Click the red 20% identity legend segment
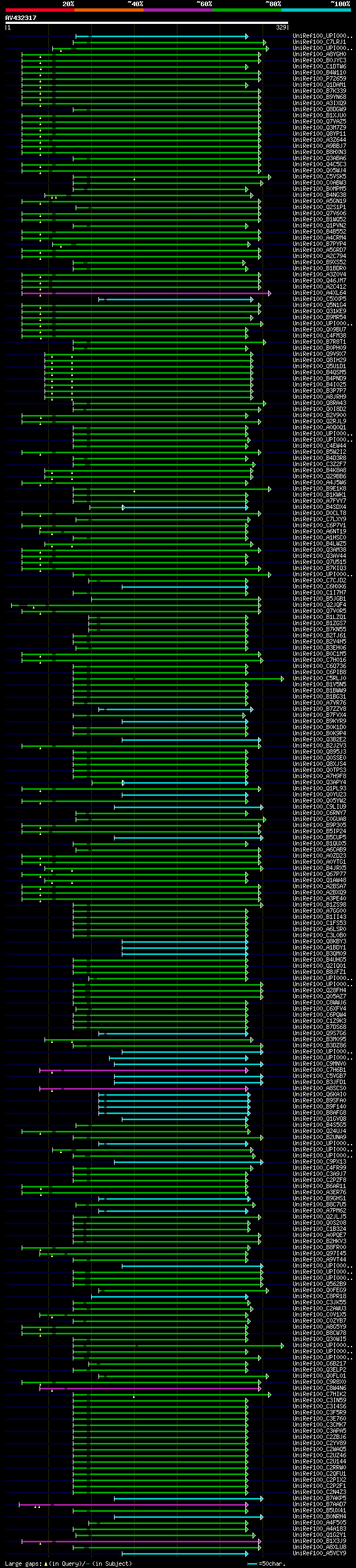Screen dimensions: 356x1568 39,10
